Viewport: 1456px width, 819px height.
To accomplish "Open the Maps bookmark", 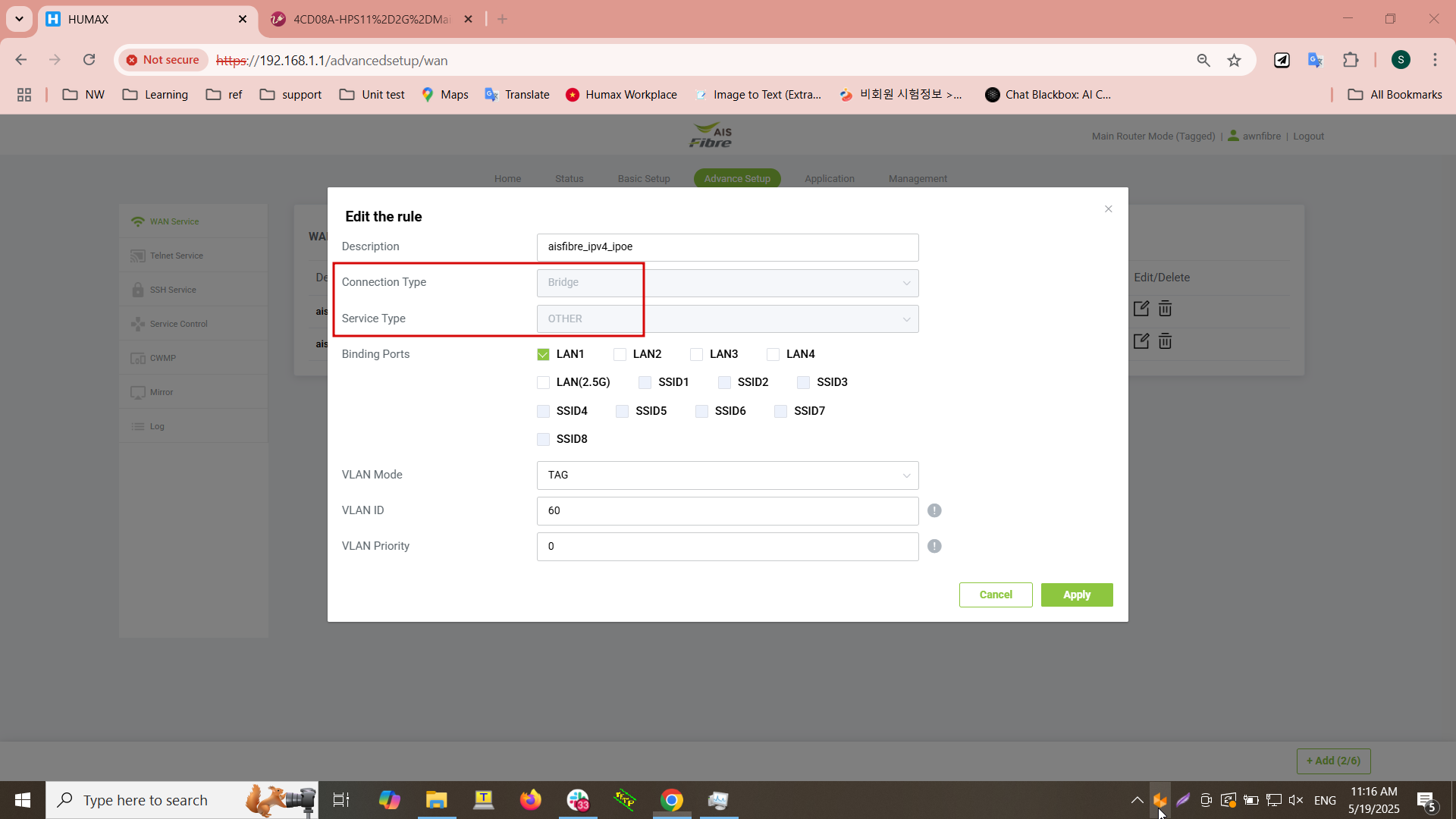I will pos(445,95).
